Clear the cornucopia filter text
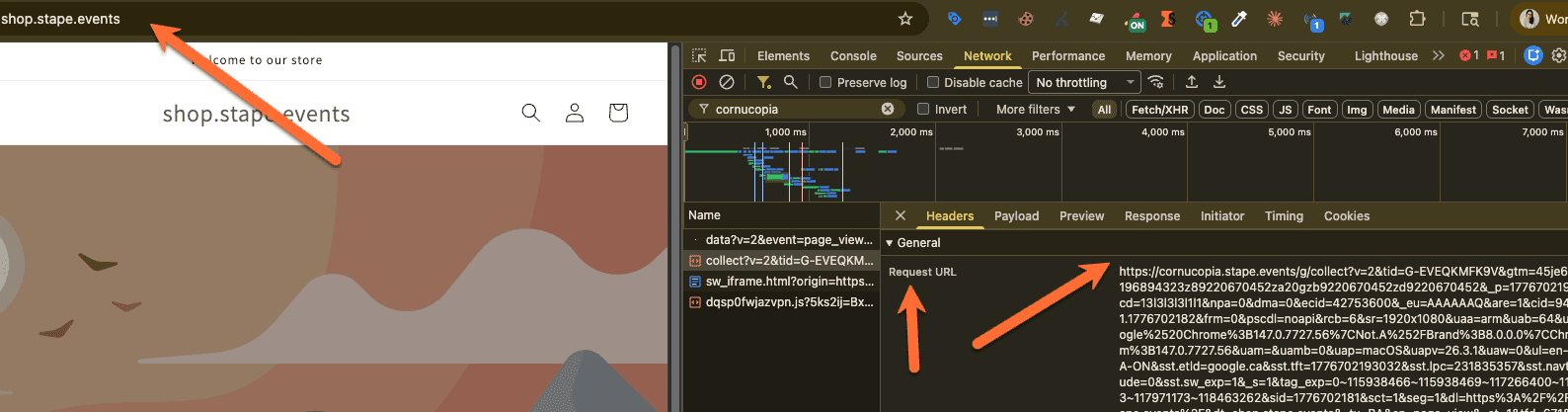 [x=888, y=109]
